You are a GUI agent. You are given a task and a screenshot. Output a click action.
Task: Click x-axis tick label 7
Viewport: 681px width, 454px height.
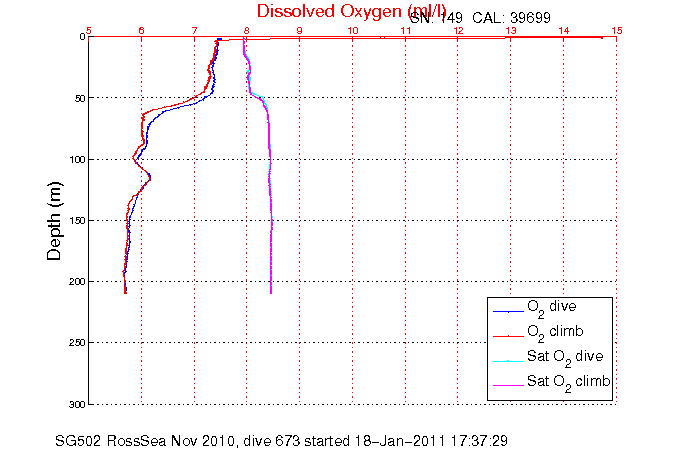click(x=194, y=30)
